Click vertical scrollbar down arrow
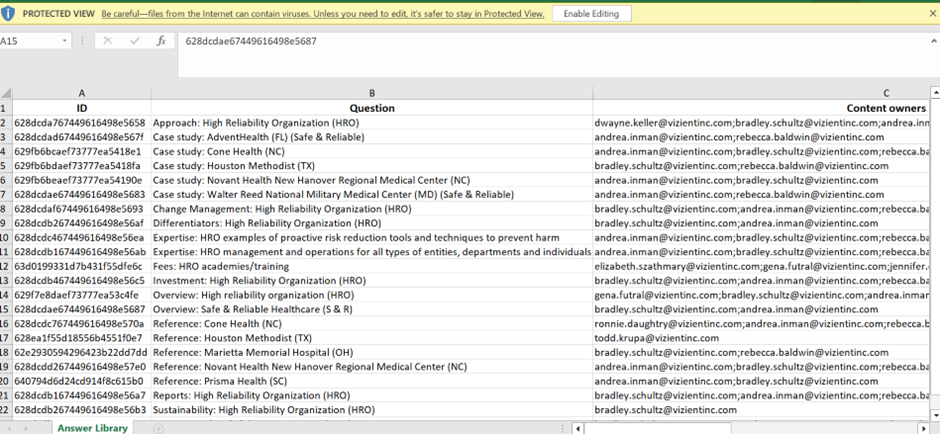Screen dimensions: 940x434 pyautogui.click(x=935, y=415)
